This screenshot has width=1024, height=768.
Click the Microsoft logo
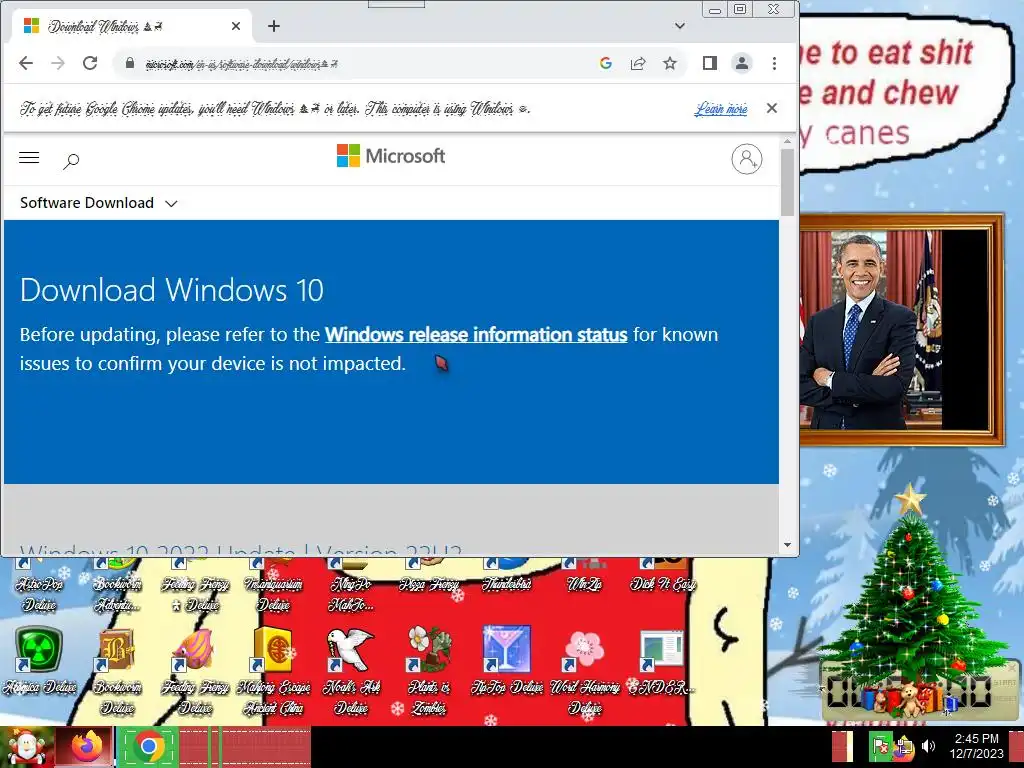391,156
